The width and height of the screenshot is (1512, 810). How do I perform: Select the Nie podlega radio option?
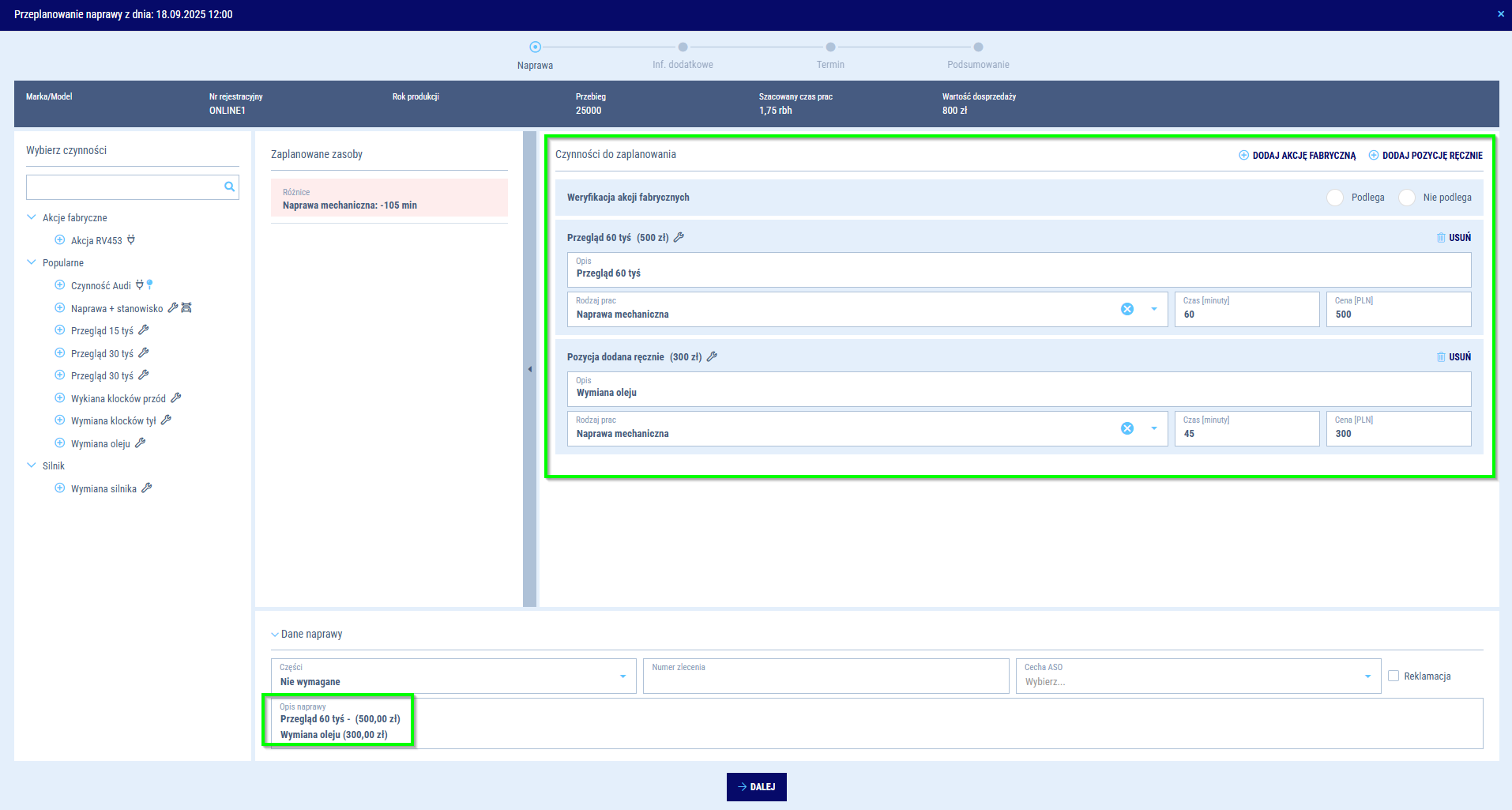[x=1407, y=198]
